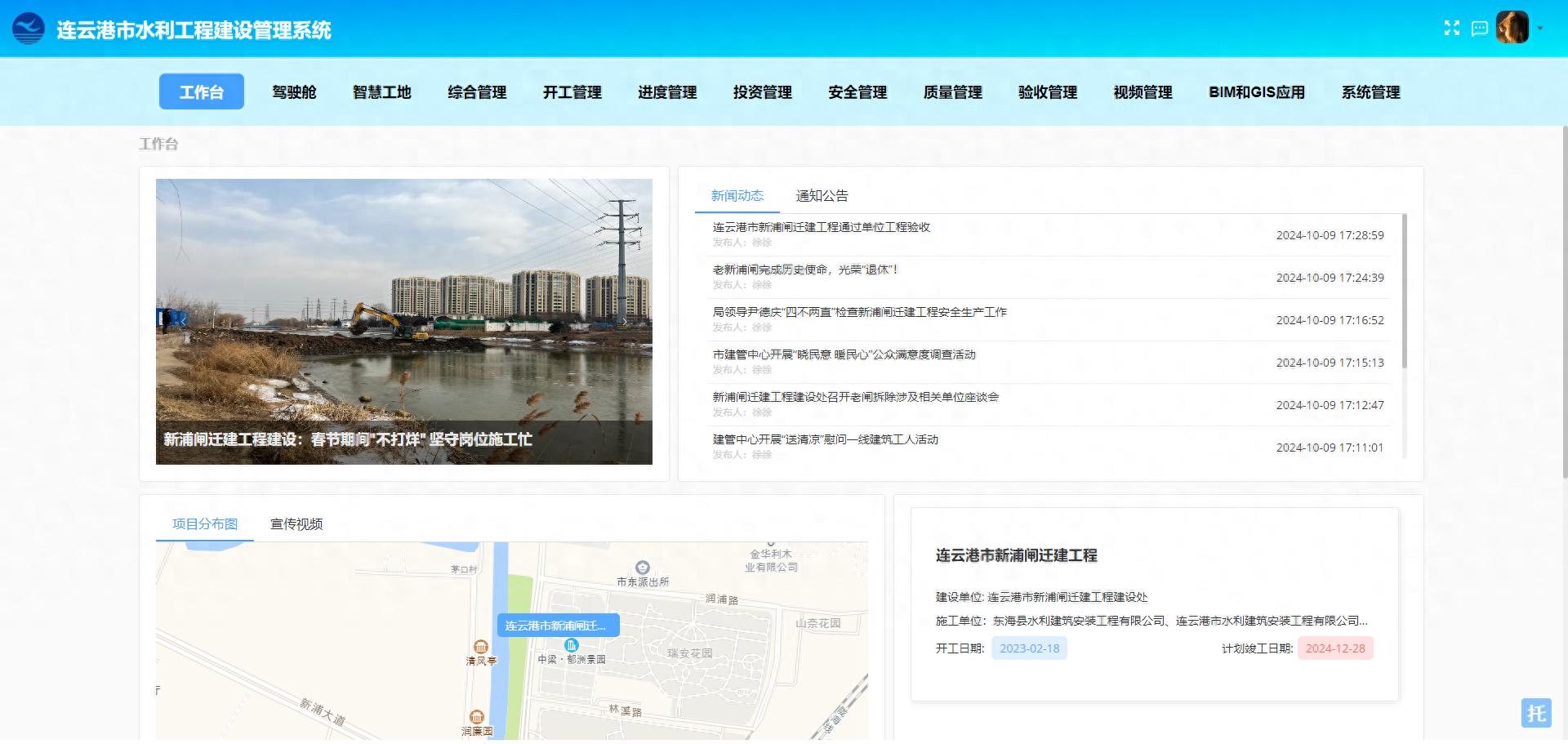Open the messages chat bubble icon
Screen dimensions: 1568x744
click(x=1479, y=29)
